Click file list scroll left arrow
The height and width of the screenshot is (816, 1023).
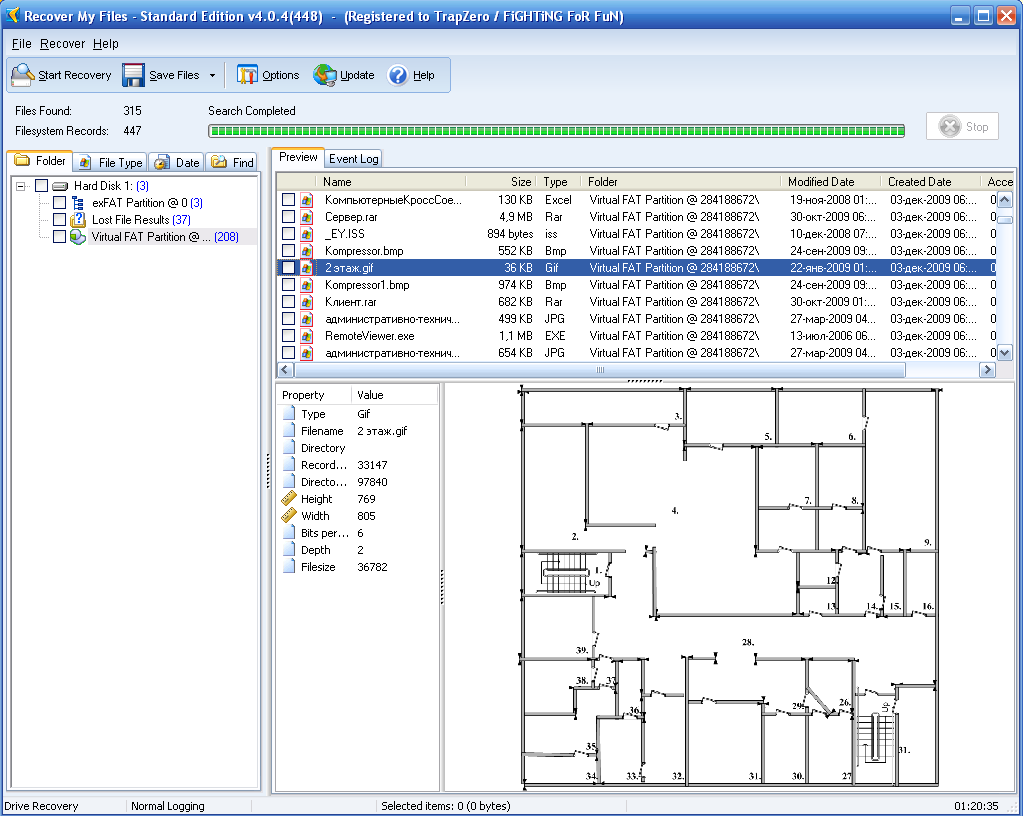[x=285, y=370]
